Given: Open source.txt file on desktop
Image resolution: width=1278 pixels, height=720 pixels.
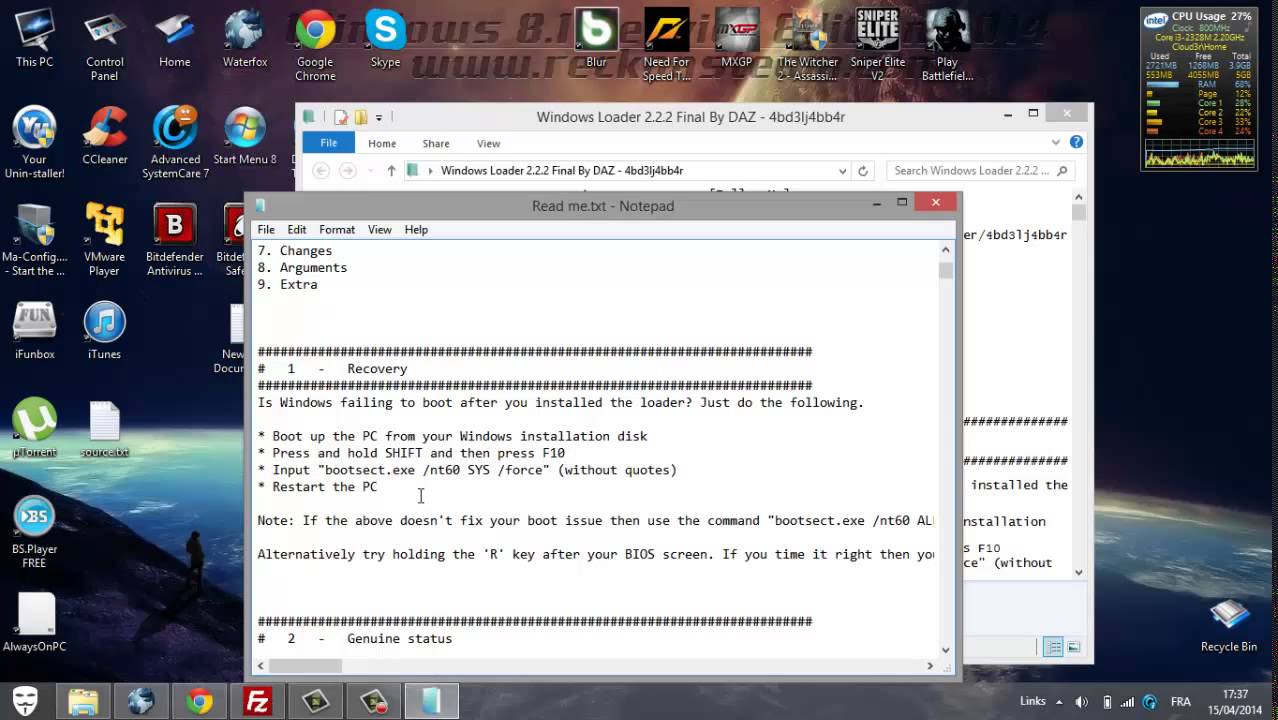Looking at the screenshot, I should coord(104,429).
